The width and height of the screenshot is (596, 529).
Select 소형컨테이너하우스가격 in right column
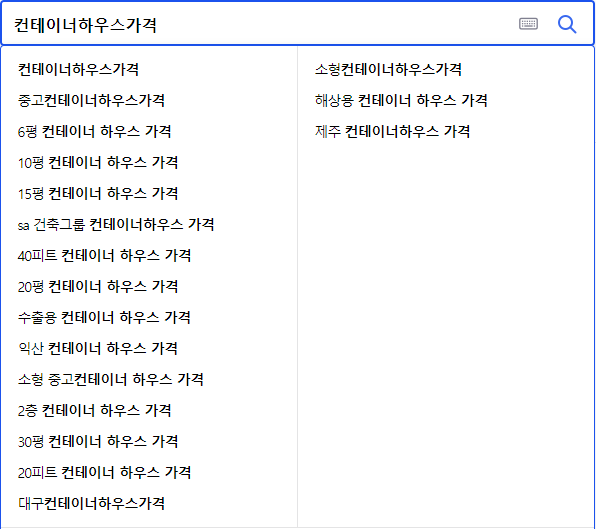tap(388, 70)
